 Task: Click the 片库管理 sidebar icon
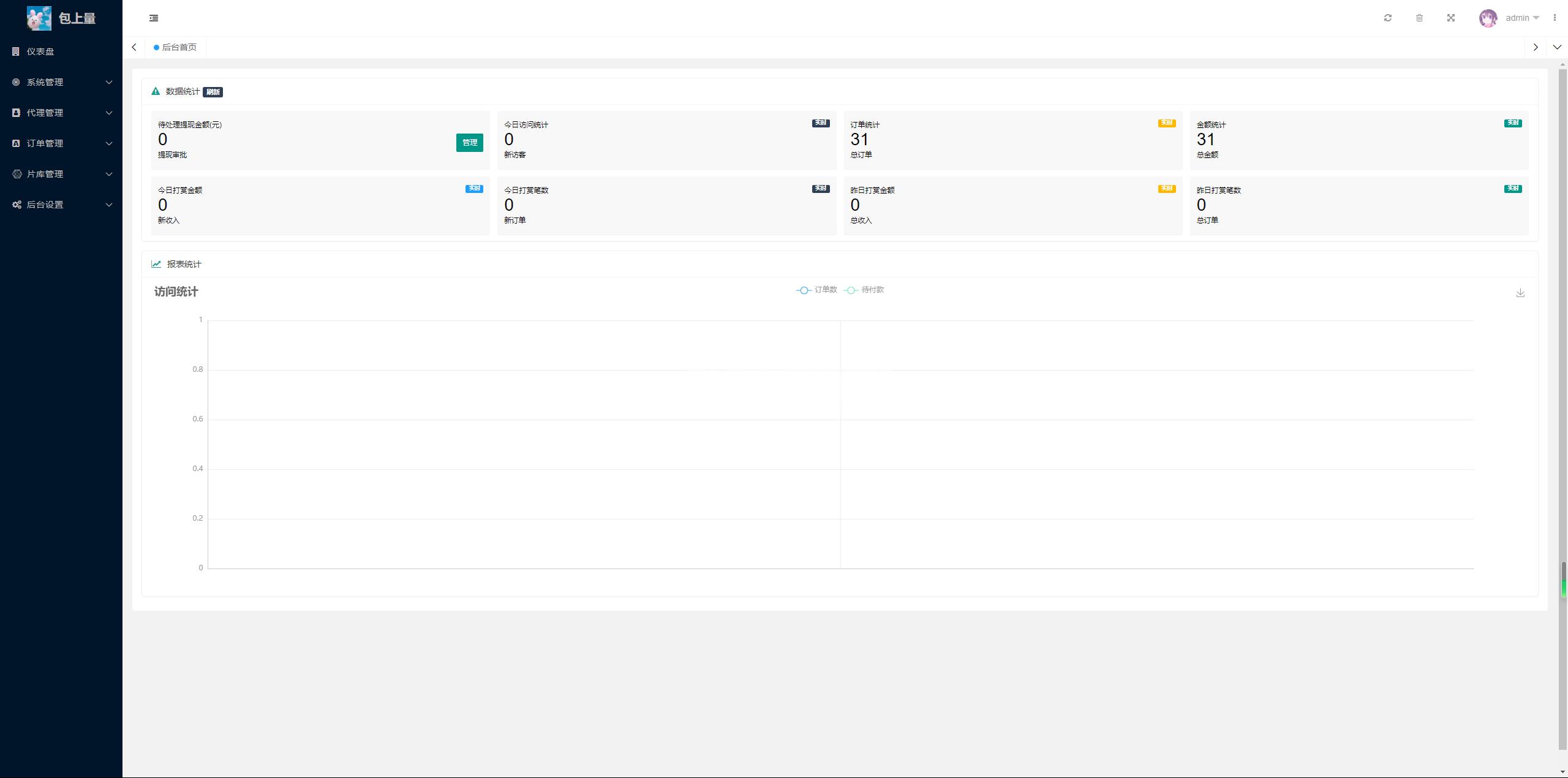pyautogui.click(x=17, y=174)
